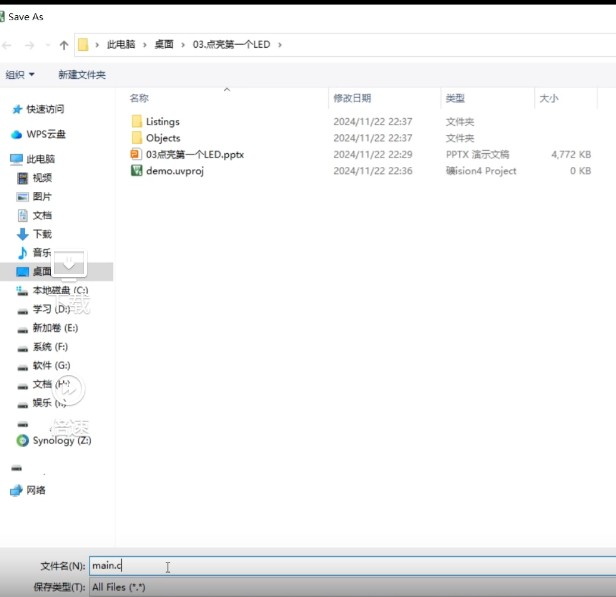Select the Listings folder name

pos(163,122)
